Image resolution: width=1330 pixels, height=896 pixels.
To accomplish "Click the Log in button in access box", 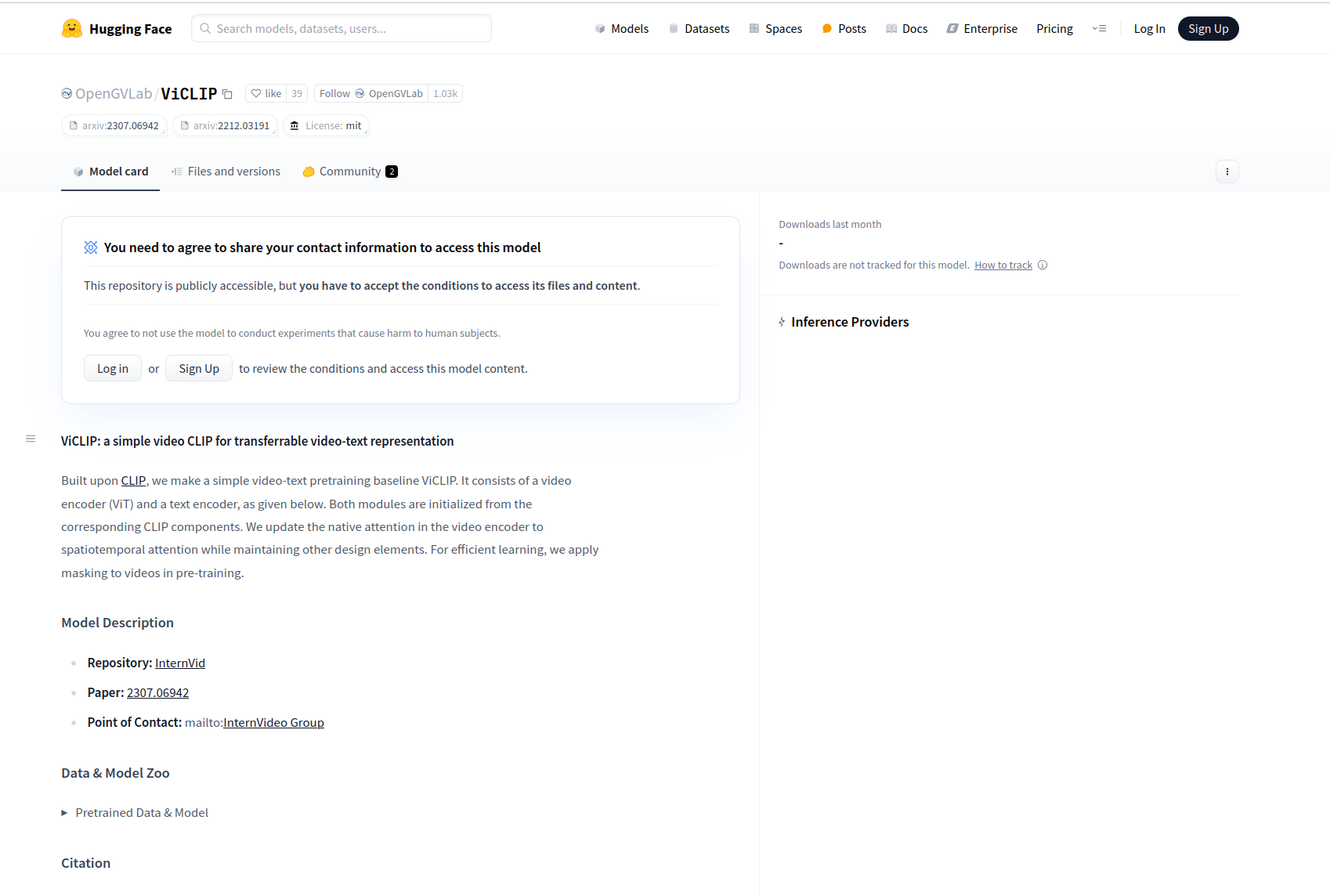I will click(113, 368).
